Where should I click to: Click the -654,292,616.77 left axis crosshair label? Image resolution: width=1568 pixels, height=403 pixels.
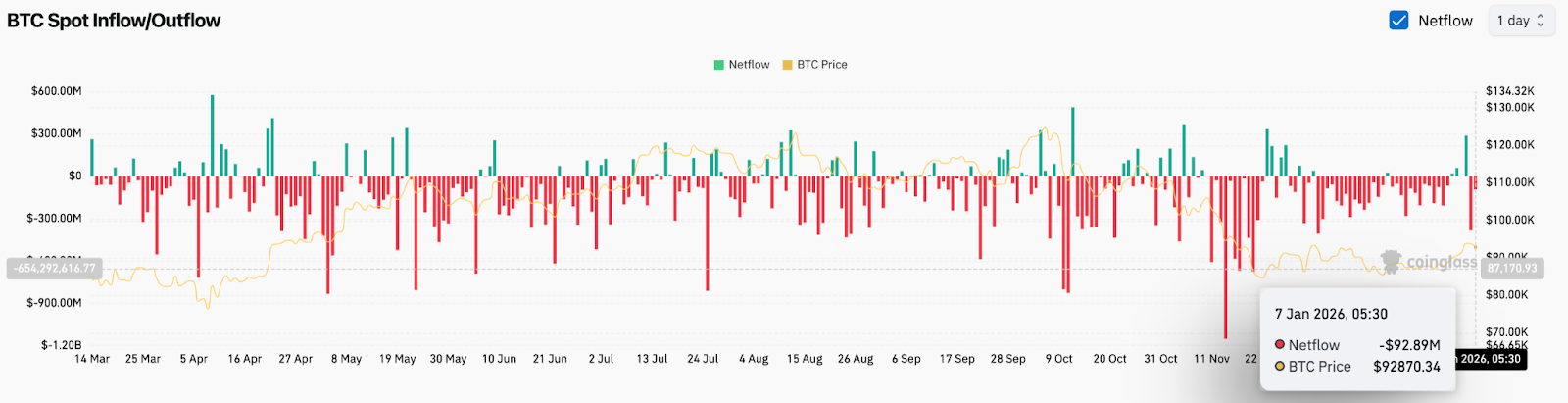(55, 268)
